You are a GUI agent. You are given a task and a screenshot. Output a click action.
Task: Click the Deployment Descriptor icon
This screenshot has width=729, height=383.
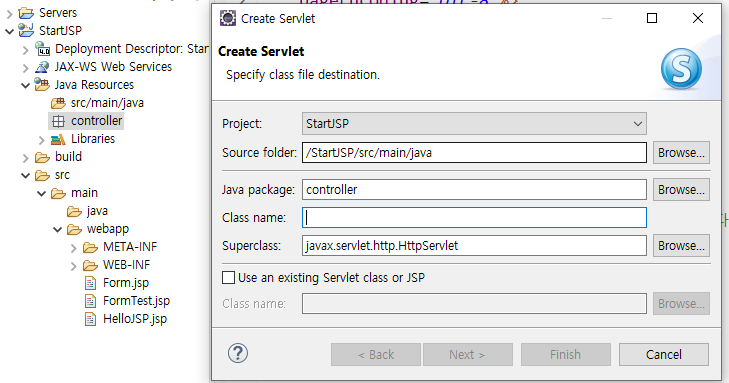42,49
